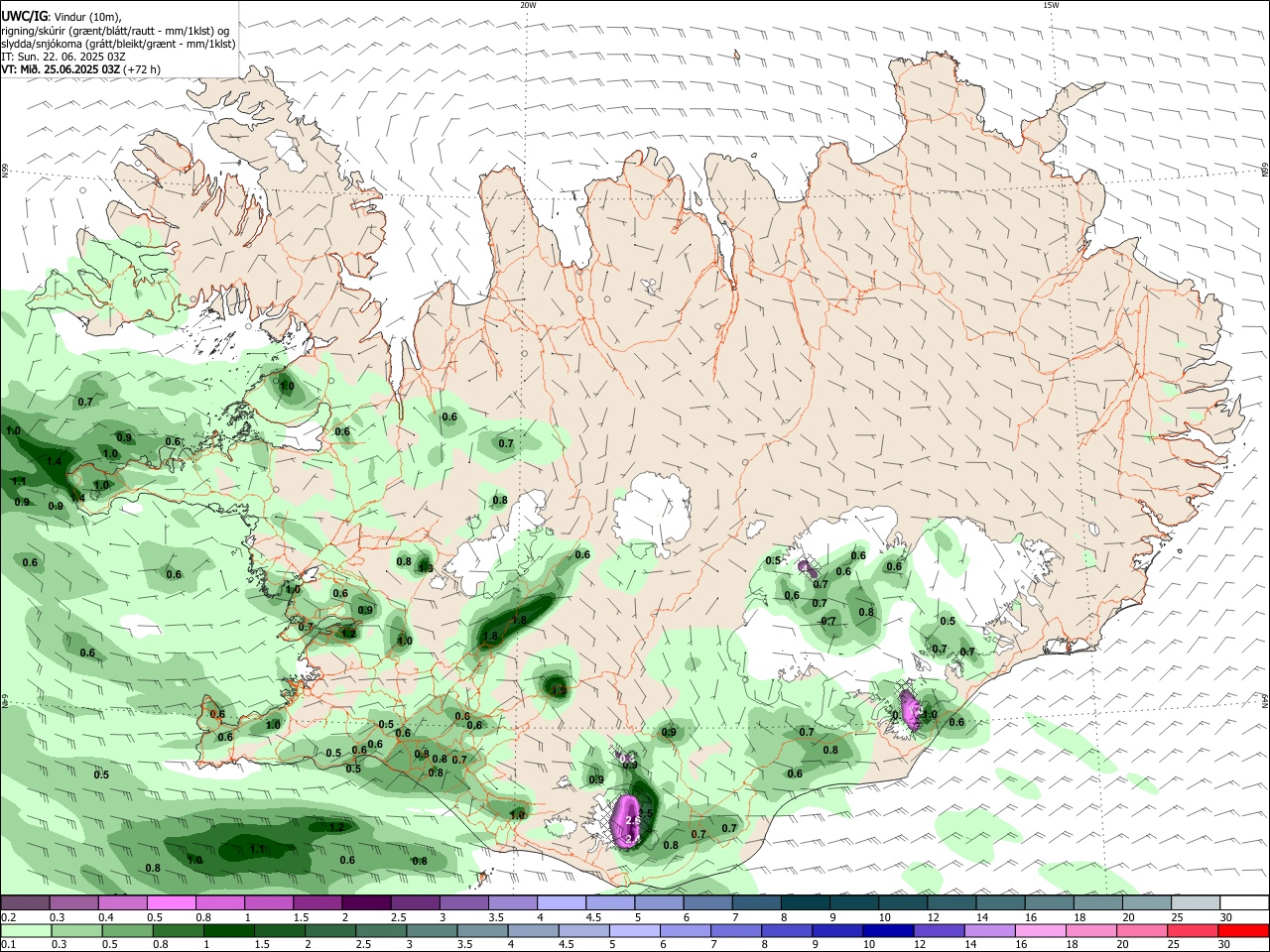Screen dimensions: 1270x952
Task: Select upper scale lavender swatch labeled 4
Action: coord(562,903)
